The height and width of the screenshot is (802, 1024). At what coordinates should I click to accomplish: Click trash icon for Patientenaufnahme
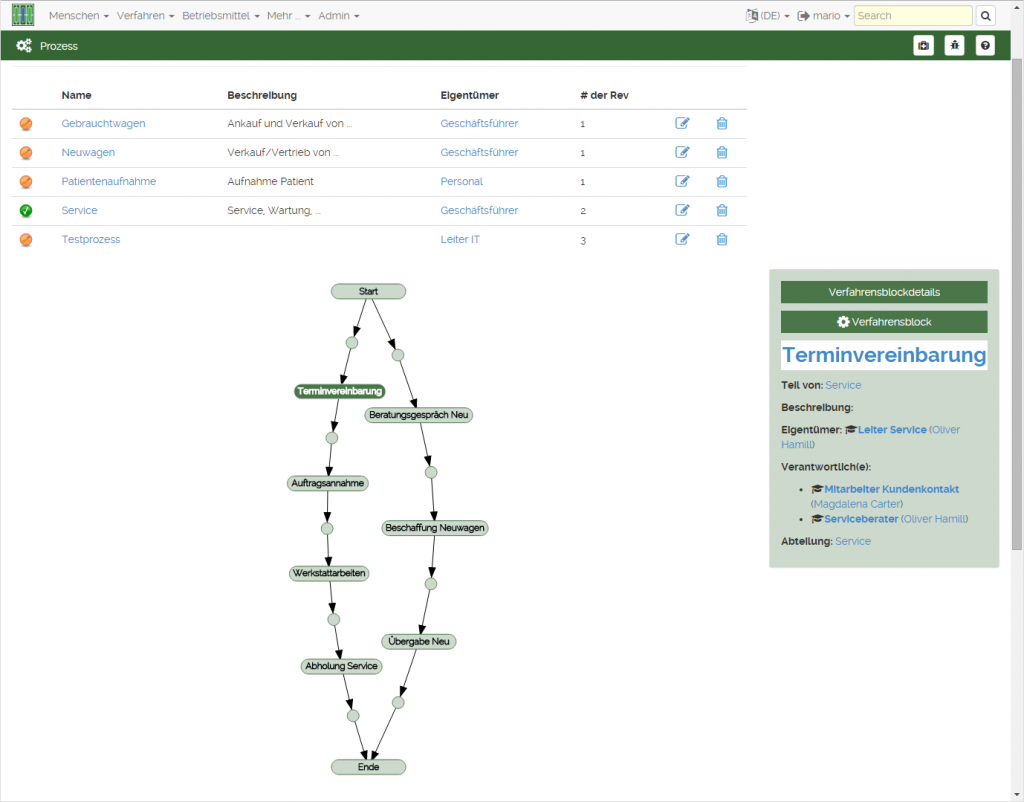[x=721, y=181]
